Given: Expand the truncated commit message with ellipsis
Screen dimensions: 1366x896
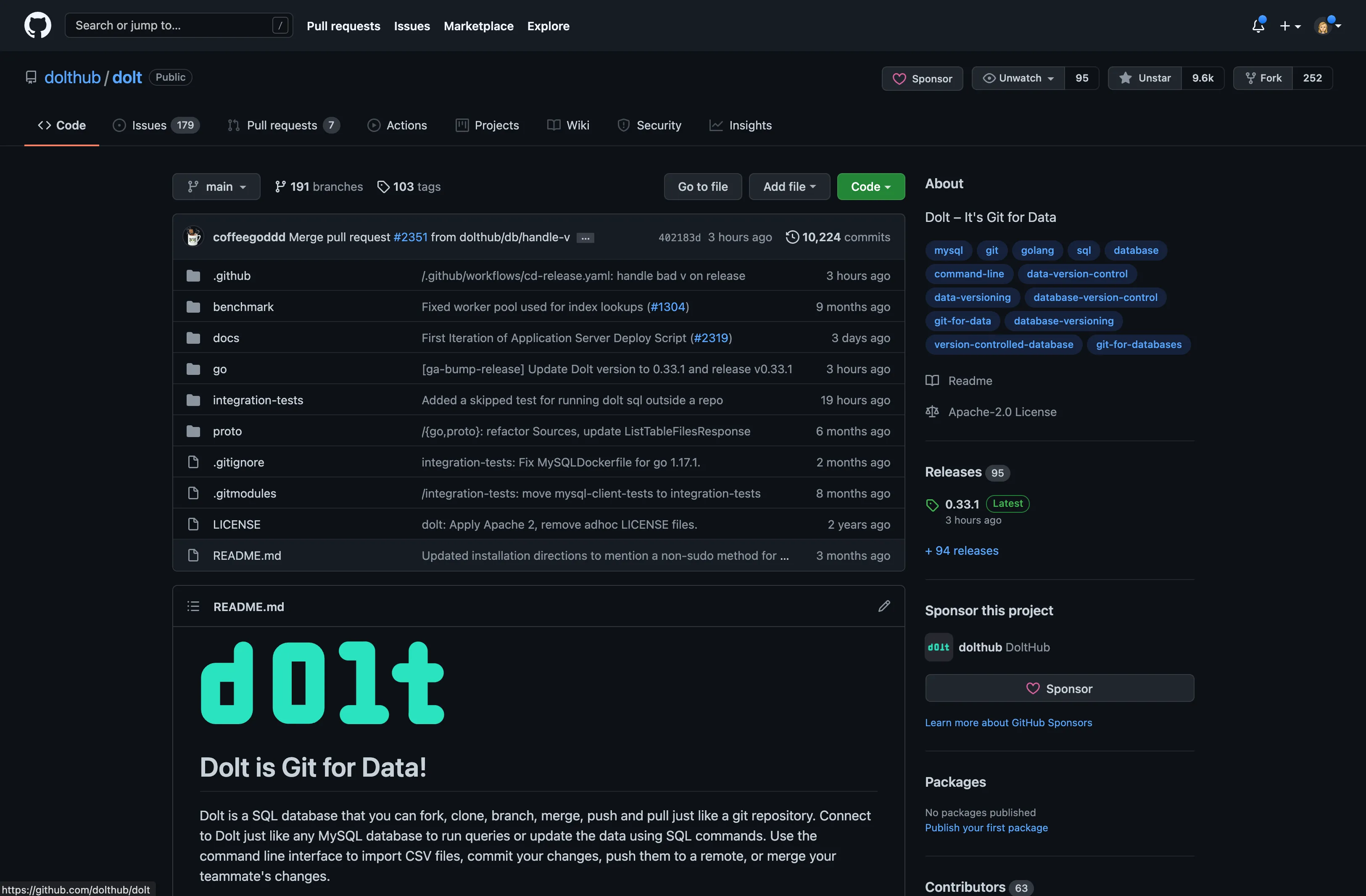Looking at the screenshot, I should (585, 237).
